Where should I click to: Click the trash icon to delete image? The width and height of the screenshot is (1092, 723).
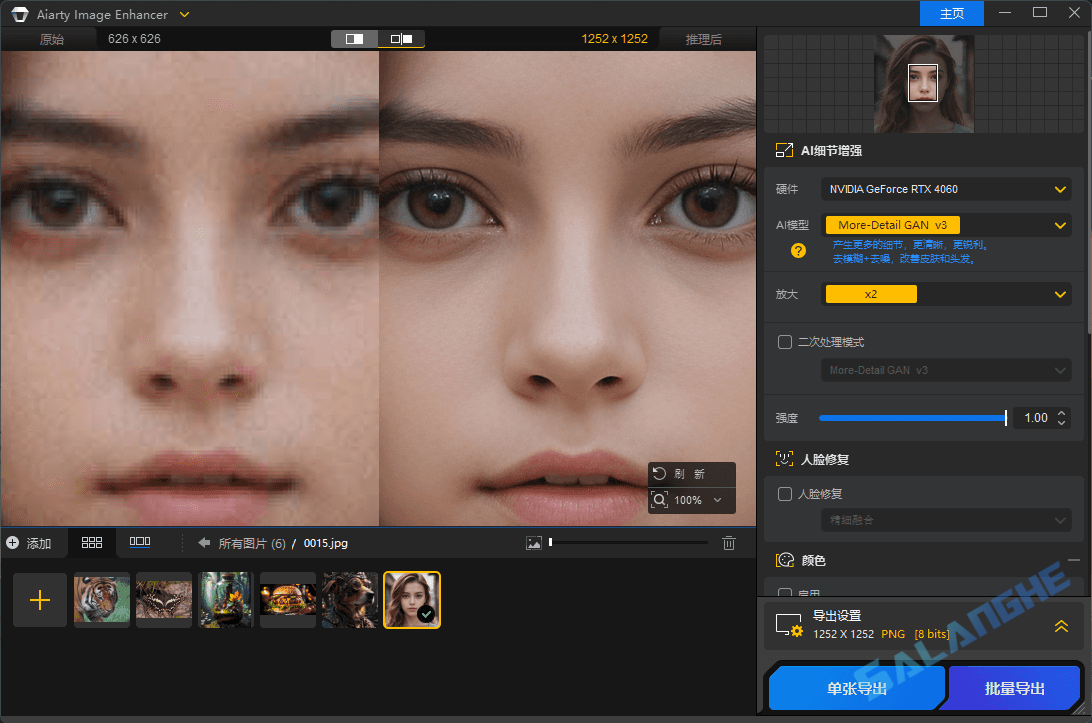point(729,542)
